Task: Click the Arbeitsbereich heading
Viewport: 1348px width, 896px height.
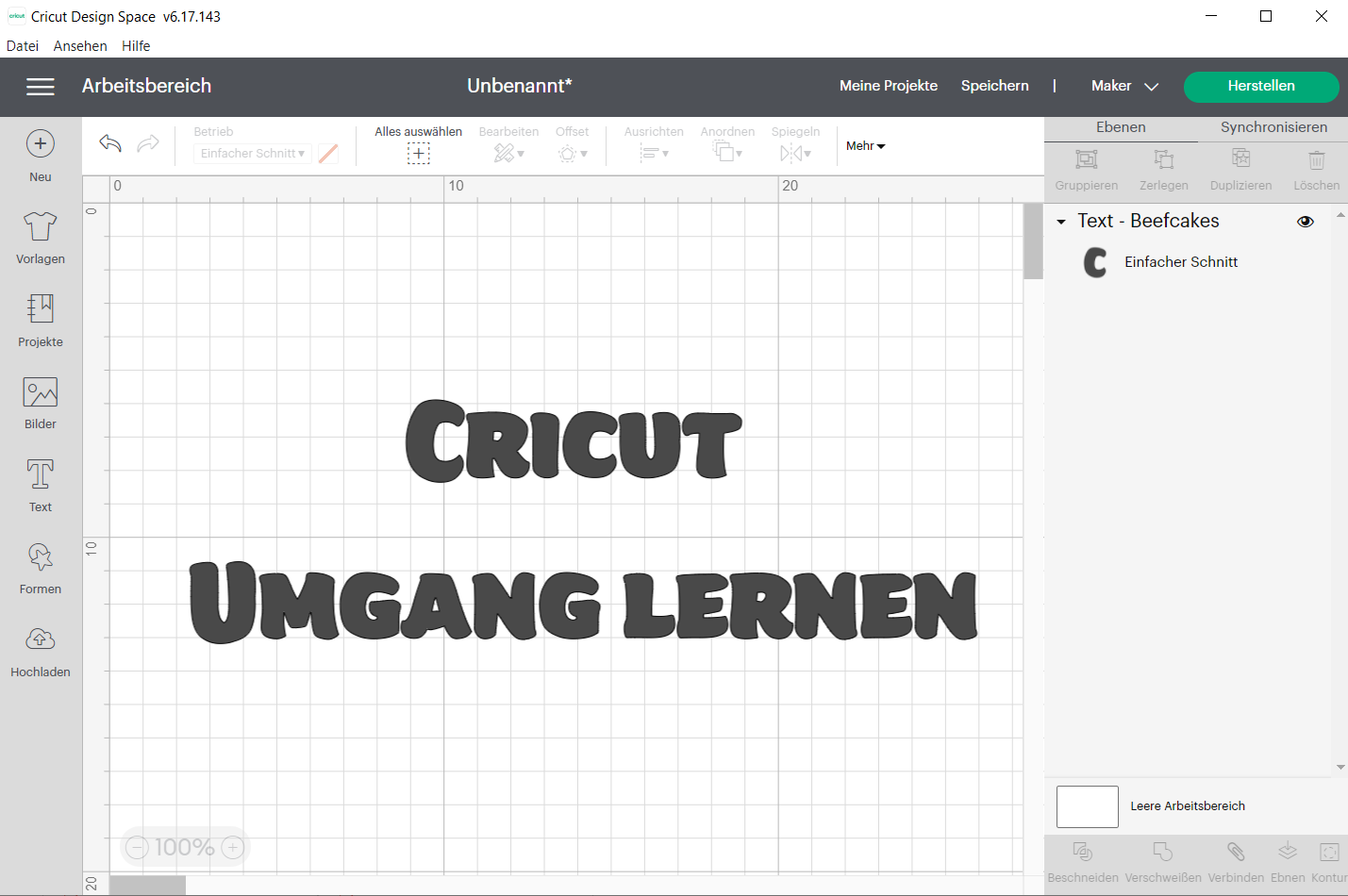Action: (146, 86)
